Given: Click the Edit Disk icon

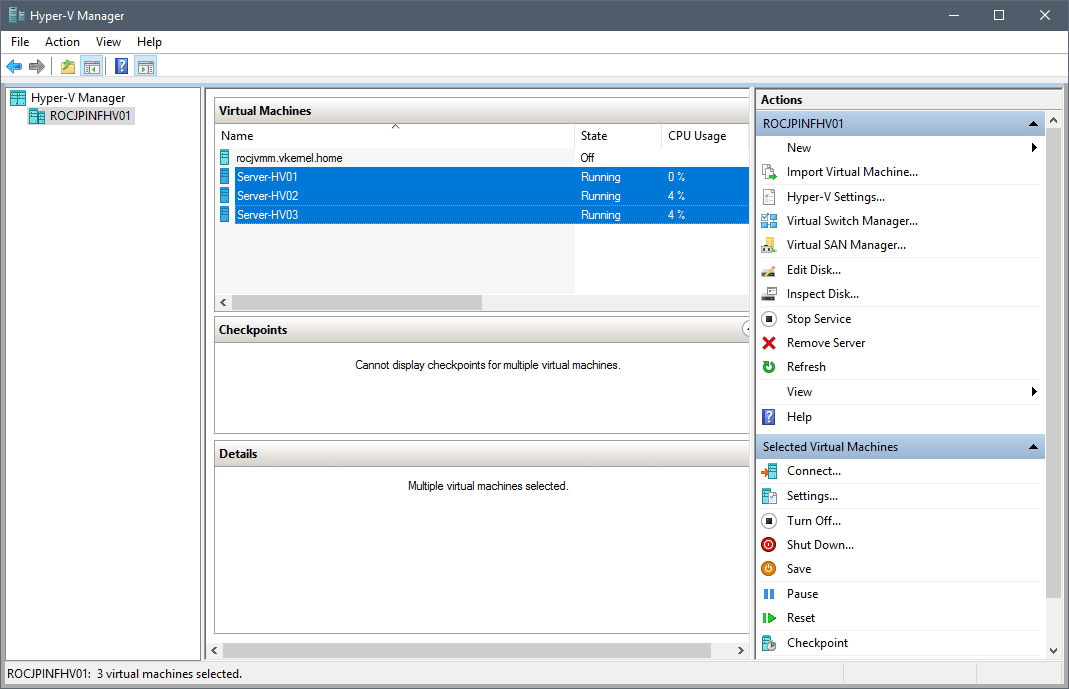Looking at the screenshot, I should [x=769, y=270].
